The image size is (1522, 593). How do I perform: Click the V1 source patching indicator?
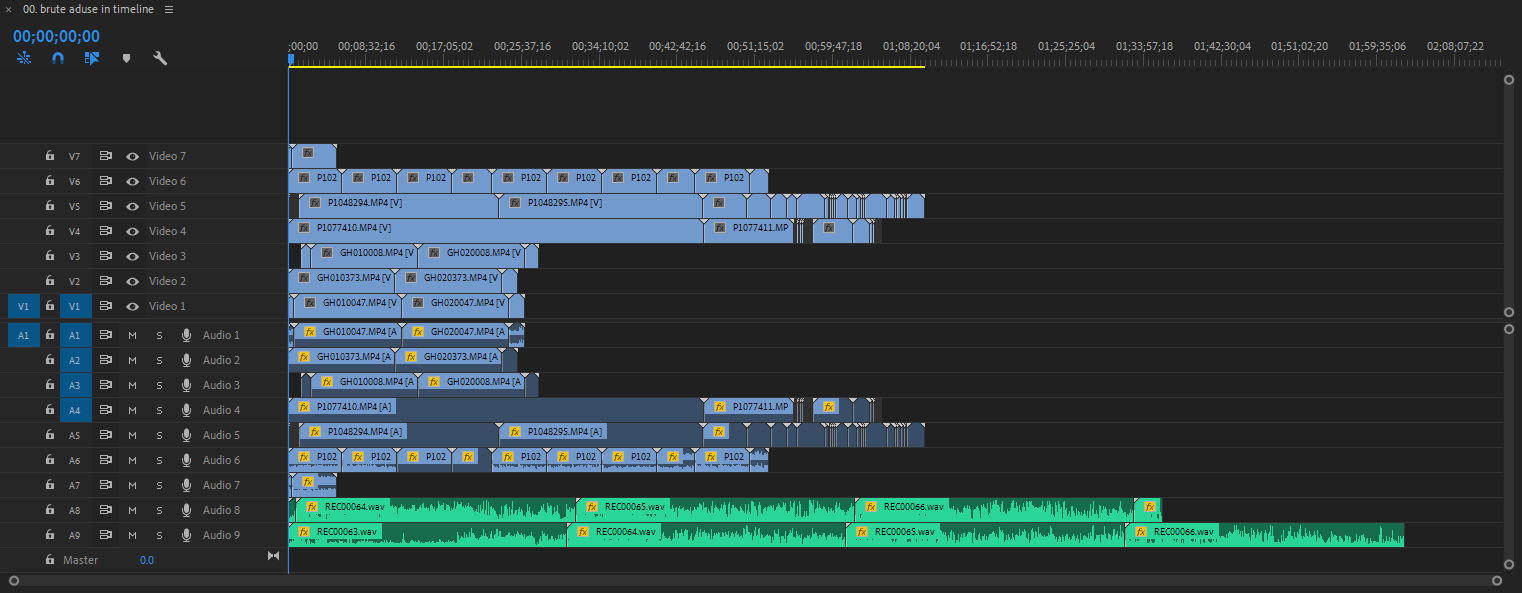[23, 306]
